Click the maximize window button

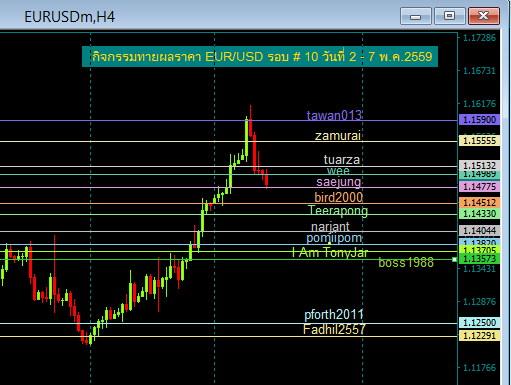[450, 16]
